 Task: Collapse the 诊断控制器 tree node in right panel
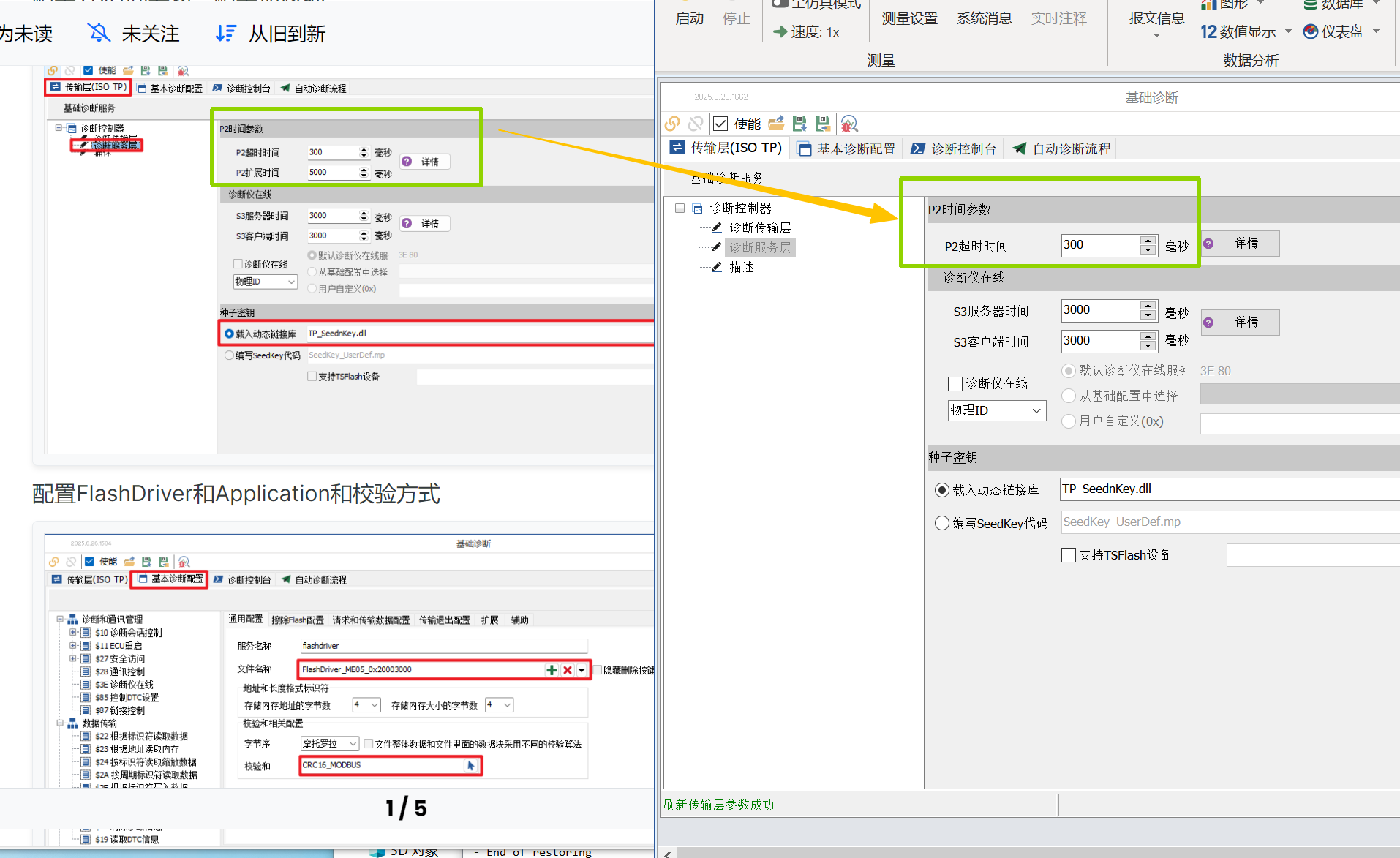680,208
